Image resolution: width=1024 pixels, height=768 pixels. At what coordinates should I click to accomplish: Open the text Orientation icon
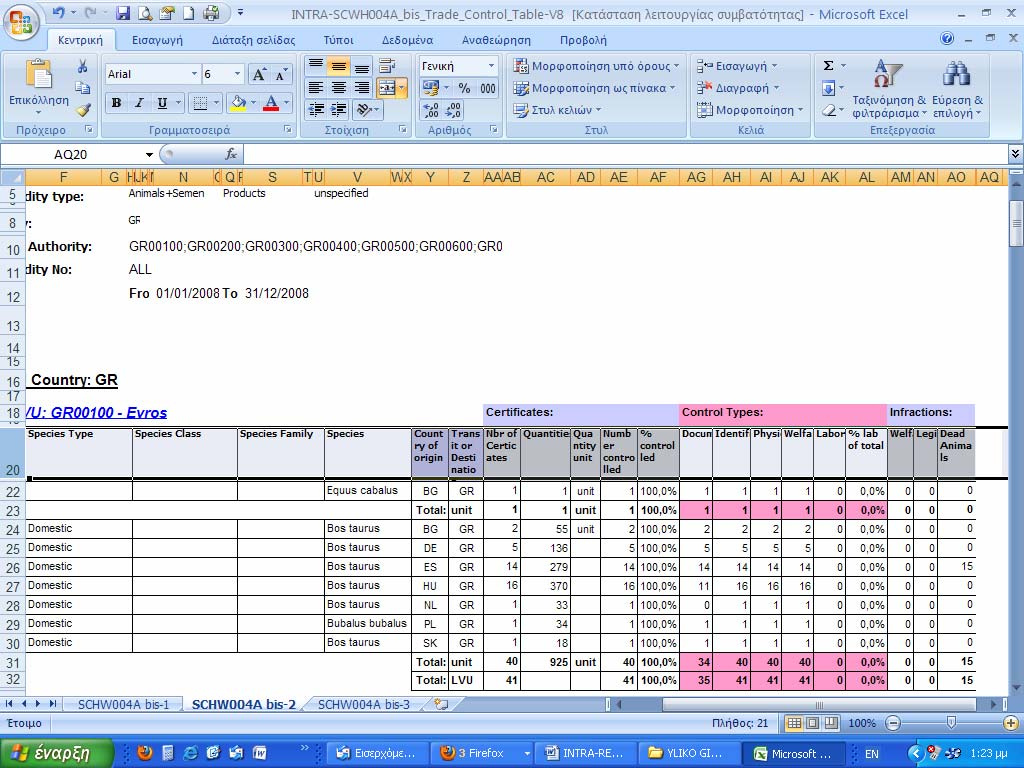point(364,110)
